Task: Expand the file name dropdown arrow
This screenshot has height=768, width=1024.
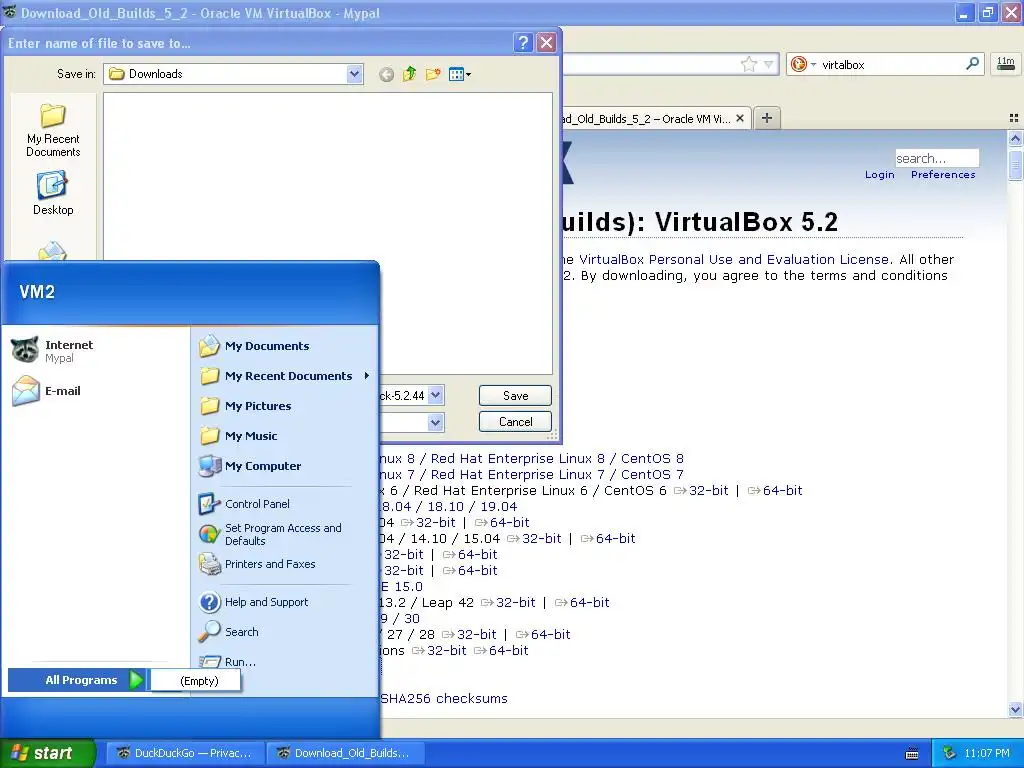Action: coord(436,395)
